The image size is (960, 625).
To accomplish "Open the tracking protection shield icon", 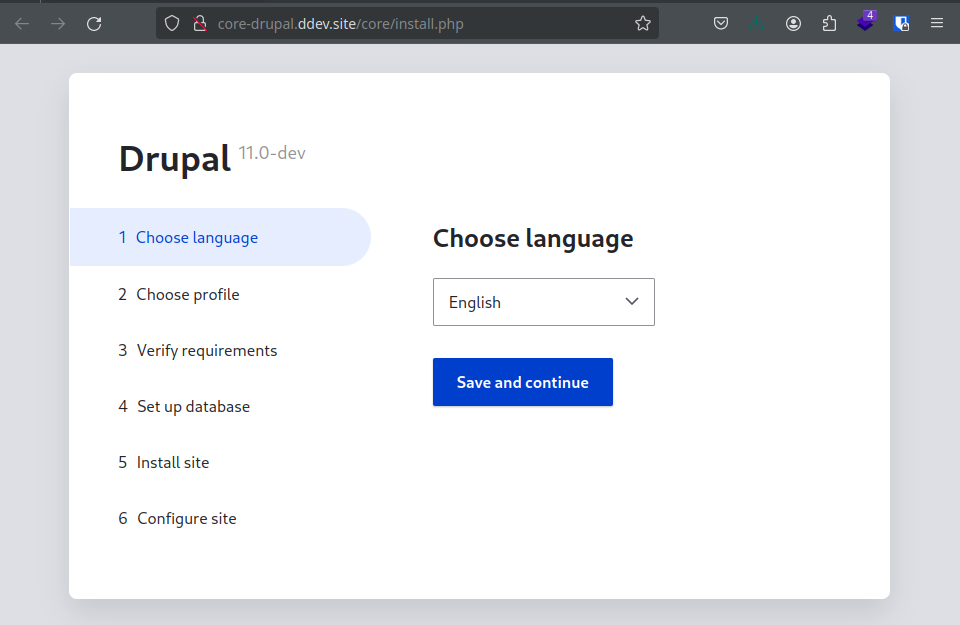I will pos(171,23).
